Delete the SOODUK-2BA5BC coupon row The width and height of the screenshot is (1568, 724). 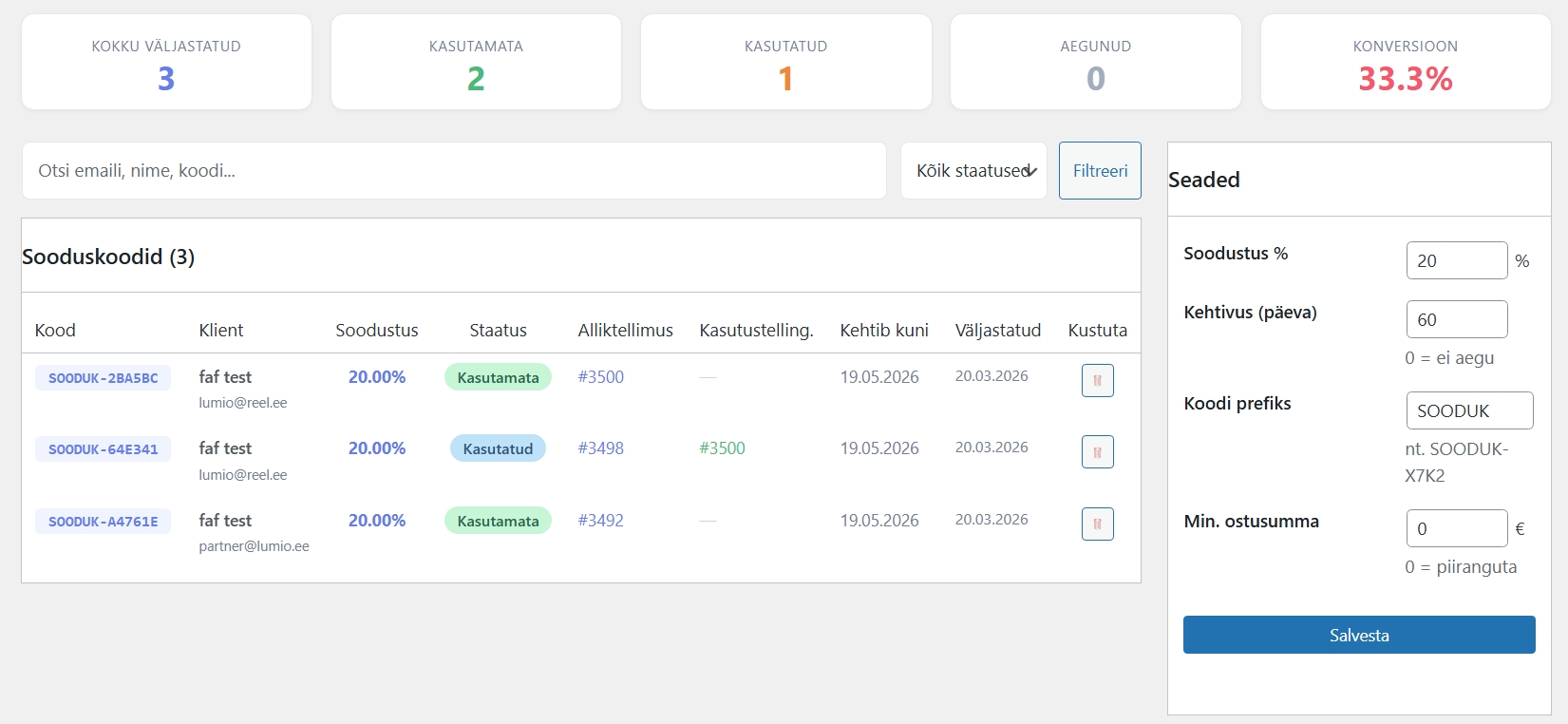1097,380
